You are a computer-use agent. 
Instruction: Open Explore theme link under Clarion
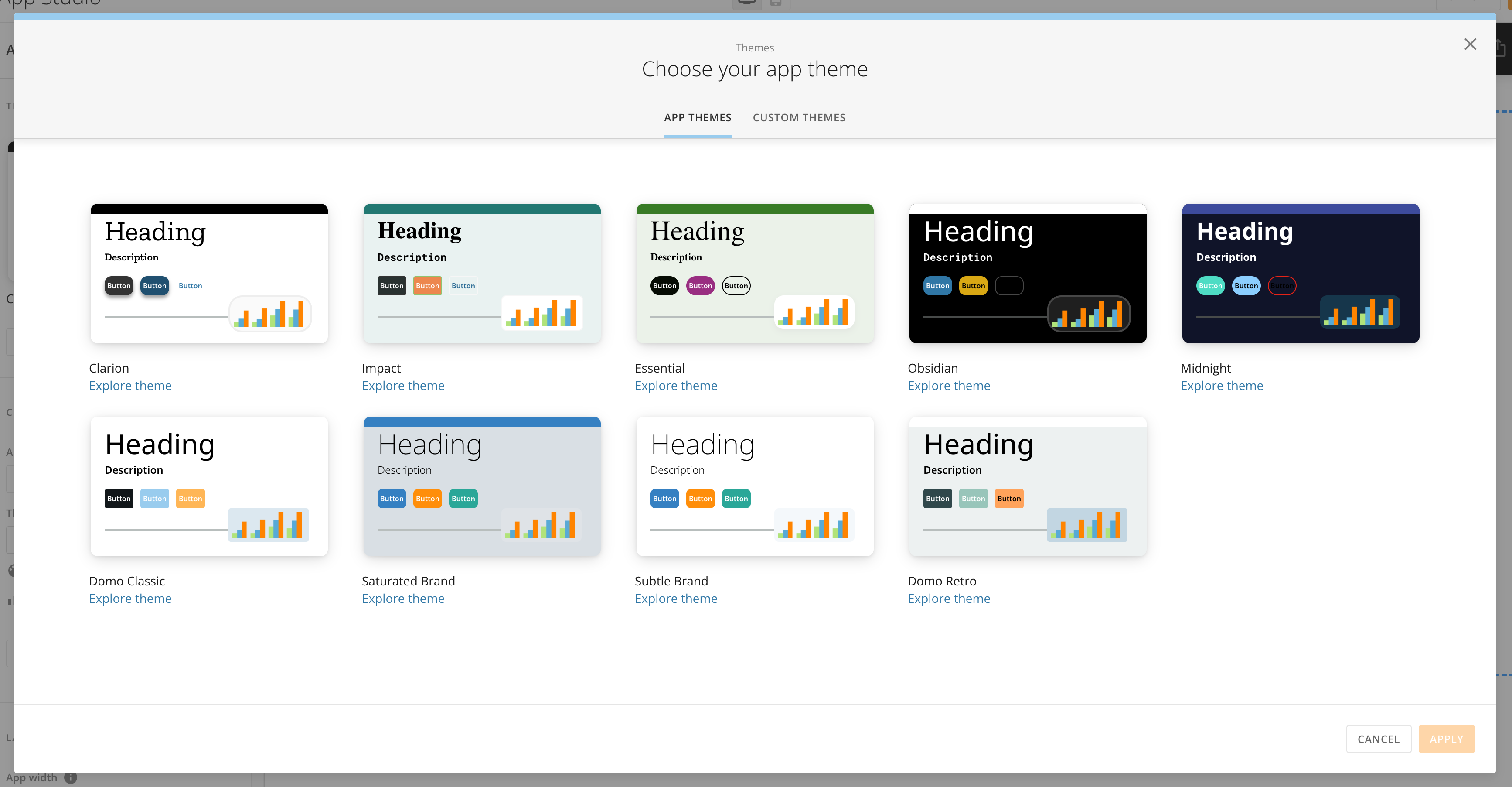[130, 386]
